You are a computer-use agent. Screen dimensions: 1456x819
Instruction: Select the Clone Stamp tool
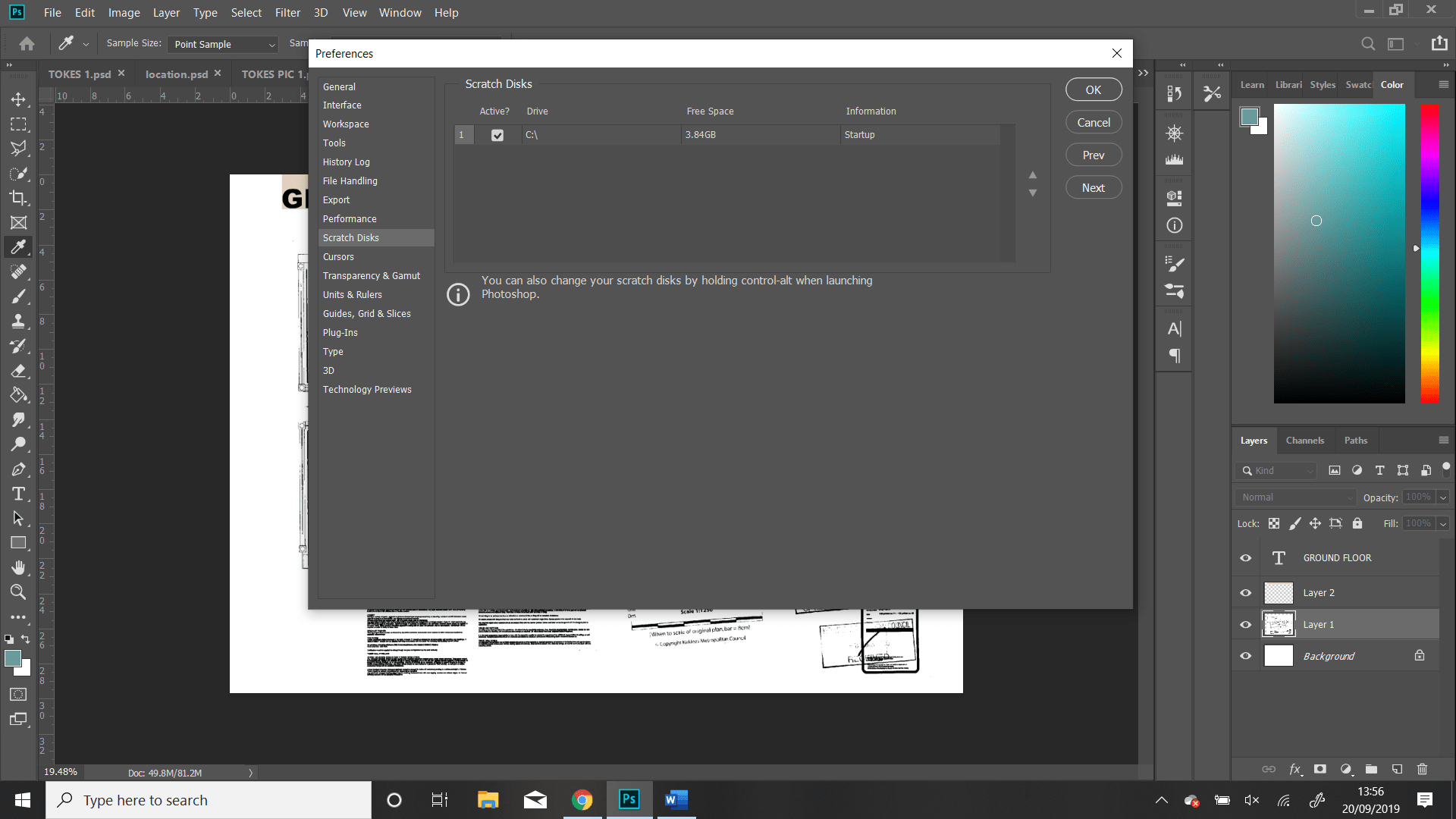(19, 321)
